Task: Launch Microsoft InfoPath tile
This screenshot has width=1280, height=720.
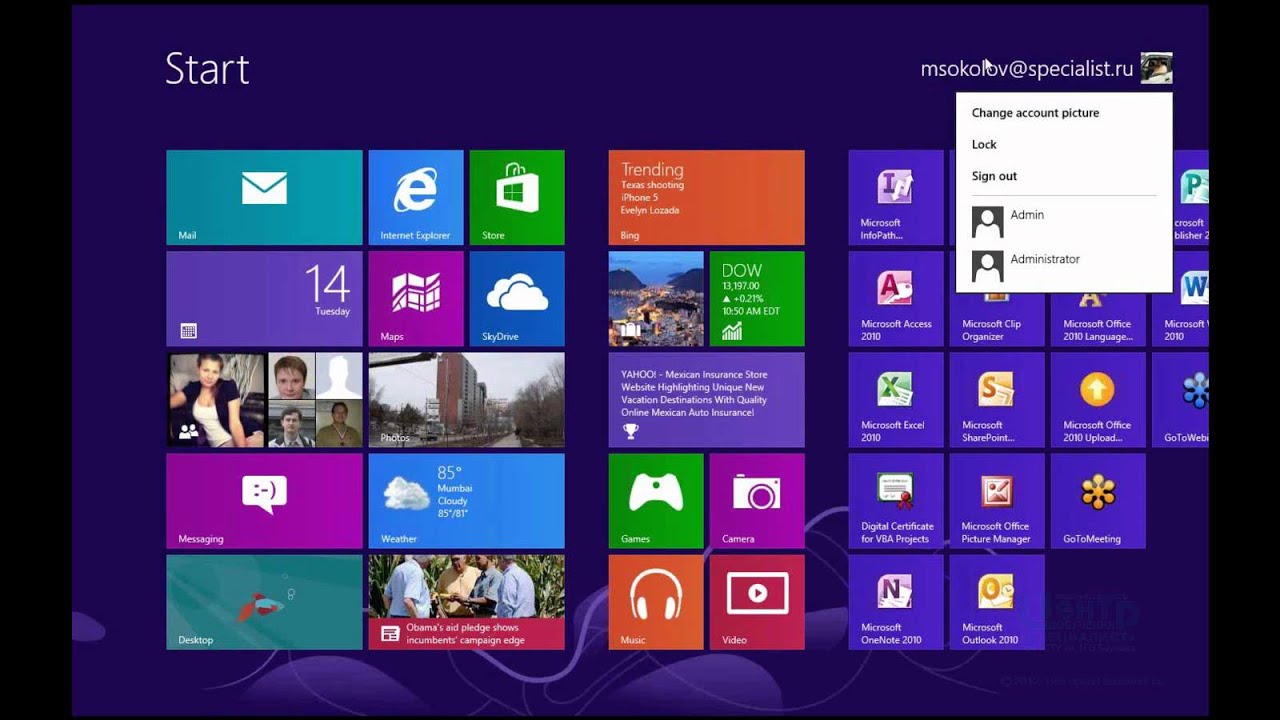Action: click(x=896, y=197)
